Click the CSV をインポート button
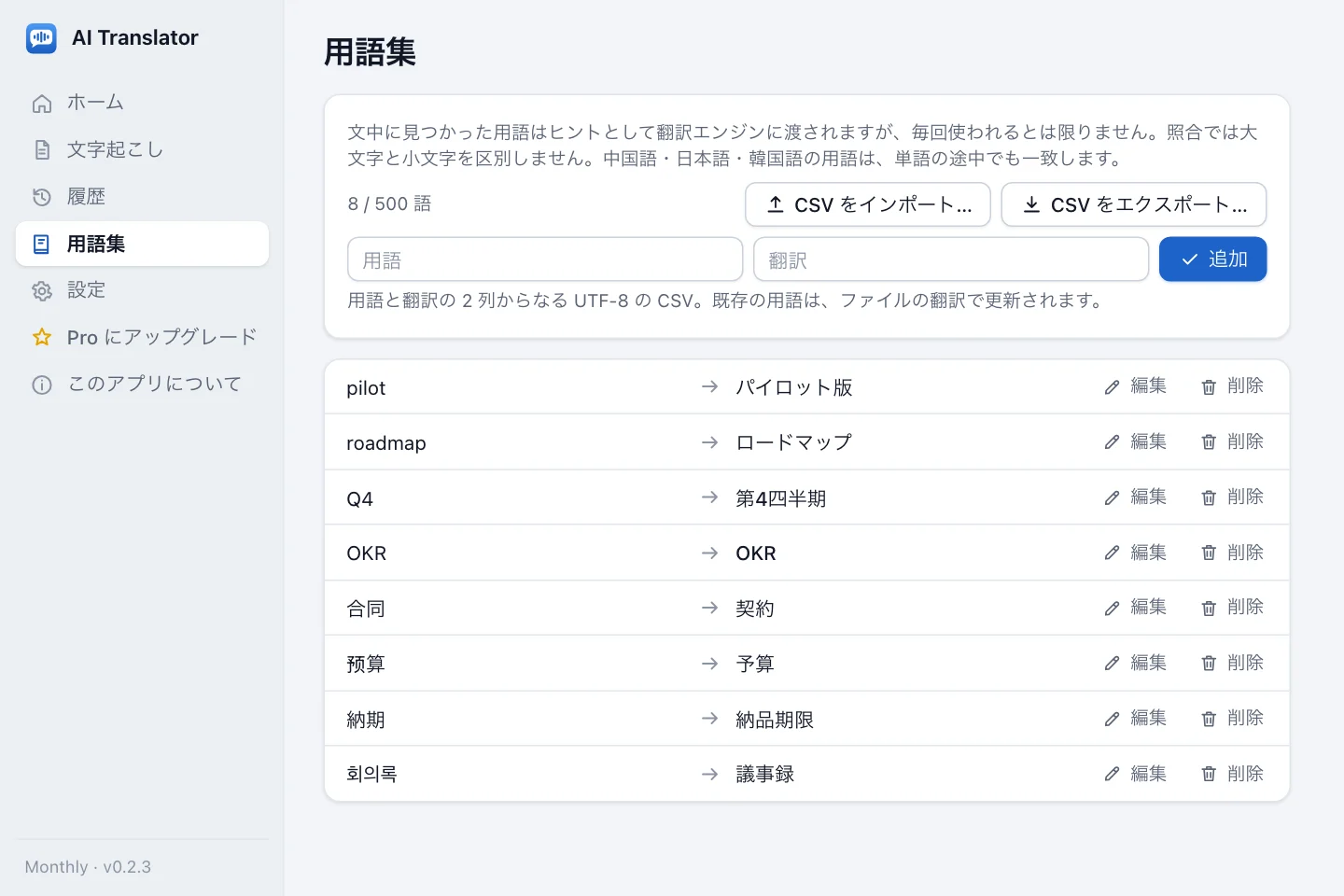 pos(868,204)
